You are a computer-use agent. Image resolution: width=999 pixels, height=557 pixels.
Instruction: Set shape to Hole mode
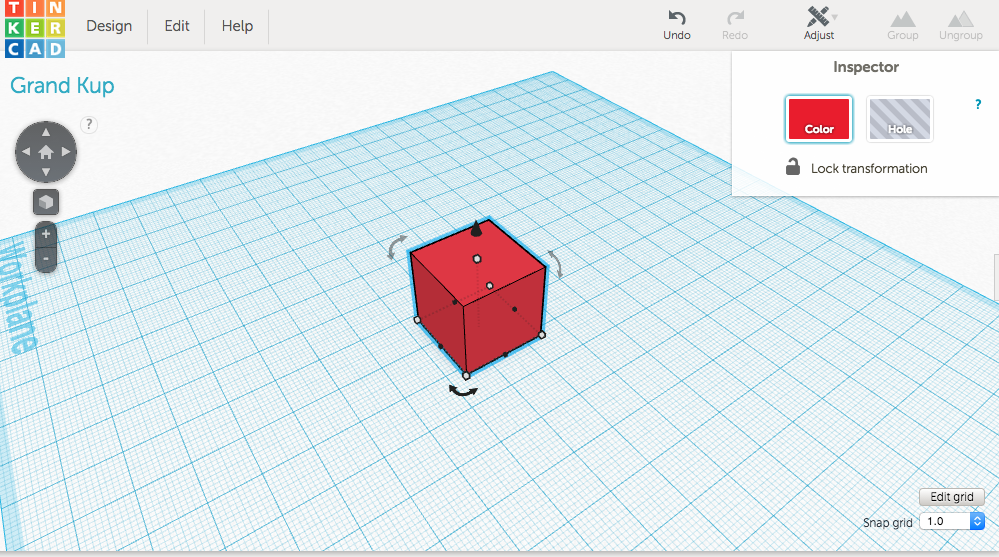pyautogui.click(x=899, y=119)
